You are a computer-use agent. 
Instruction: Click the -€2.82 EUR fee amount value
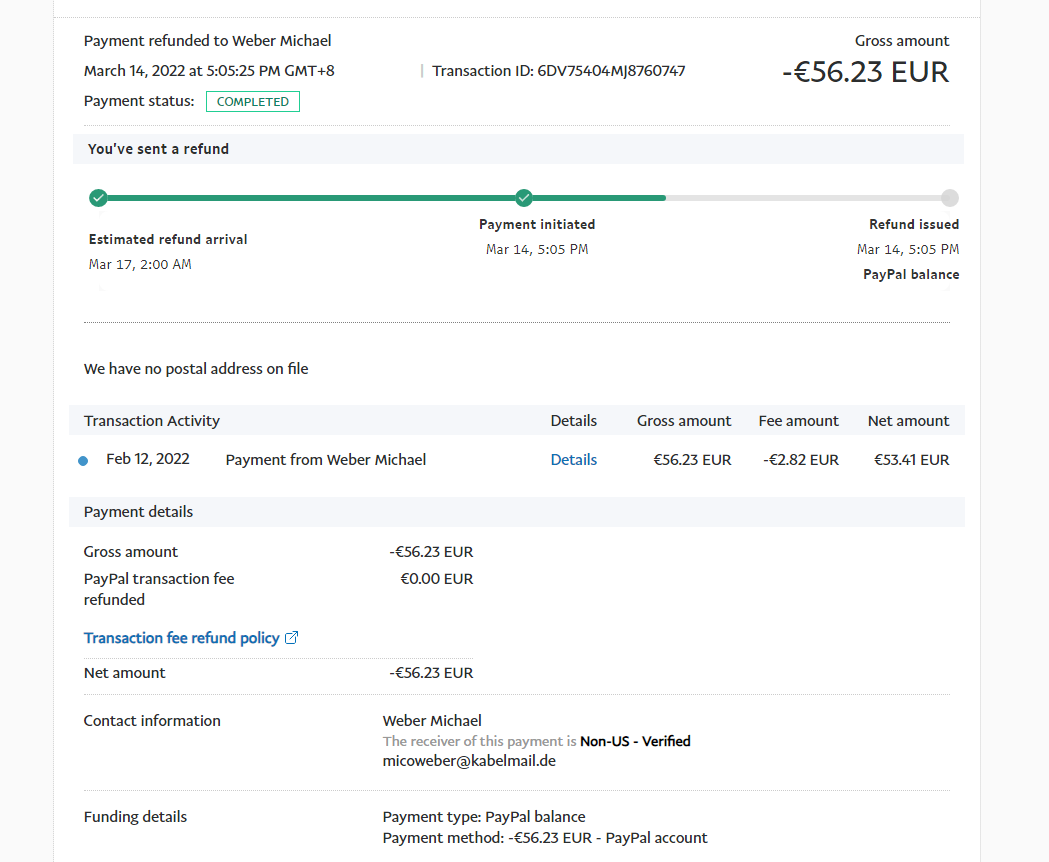tap(801, 460)
